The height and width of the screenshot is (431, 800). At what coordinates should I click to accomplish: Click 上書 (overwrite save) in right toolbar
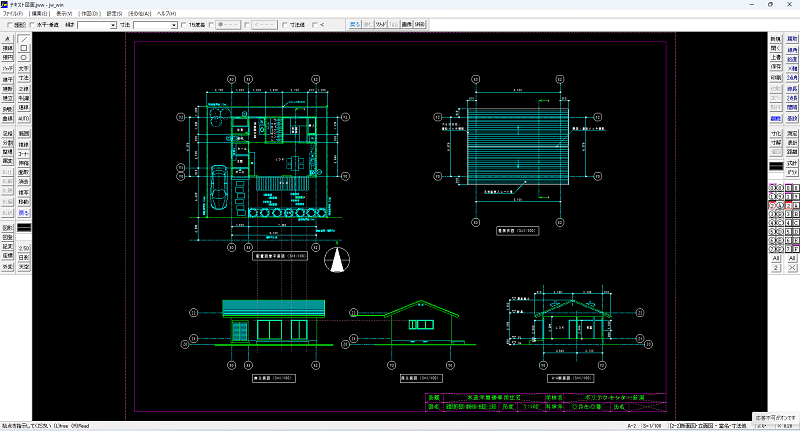click(x=776, y=58)
